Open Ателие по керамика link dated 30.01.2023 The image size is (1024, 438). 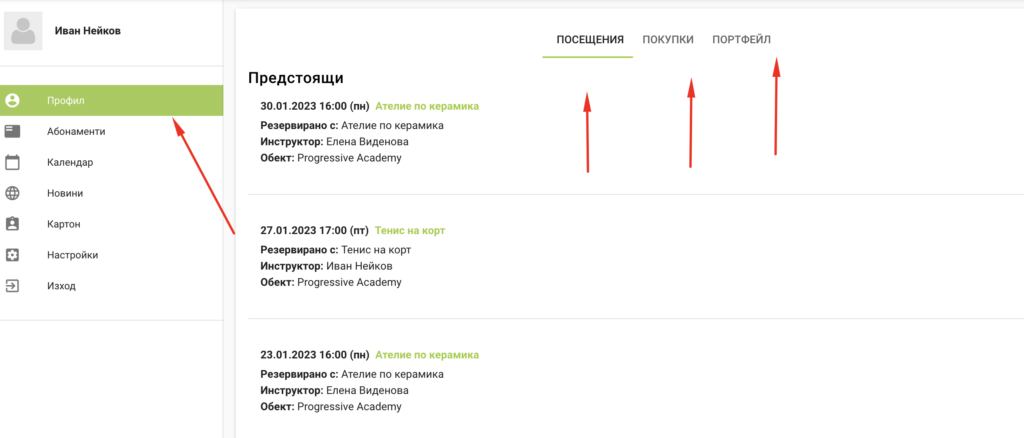coord(426,106)
